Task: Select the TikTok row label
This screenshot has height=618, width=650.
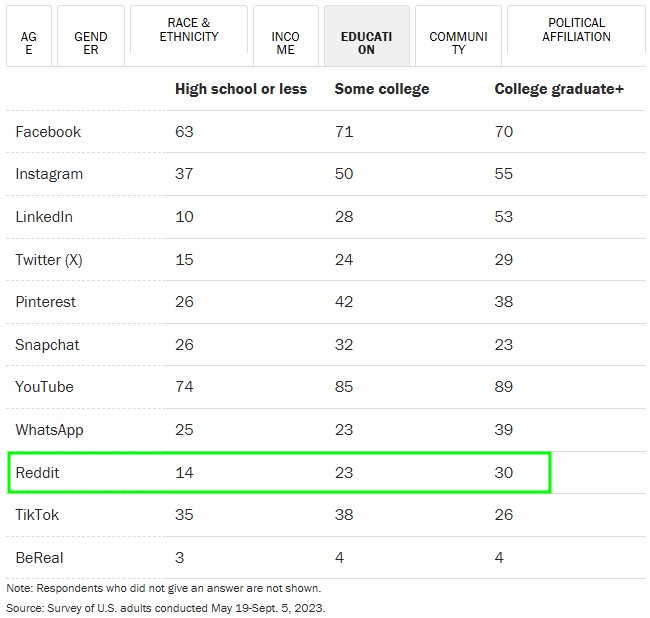Action: coord(38,515)
